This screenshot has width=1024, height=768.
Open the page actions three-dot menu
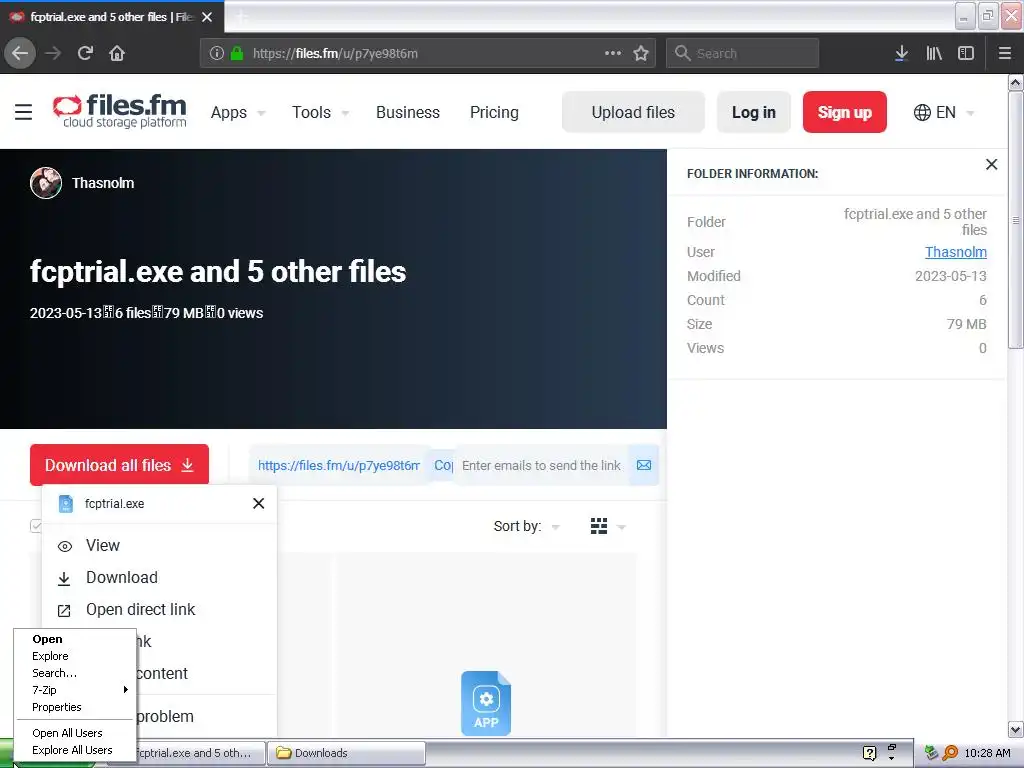point(613,53)
